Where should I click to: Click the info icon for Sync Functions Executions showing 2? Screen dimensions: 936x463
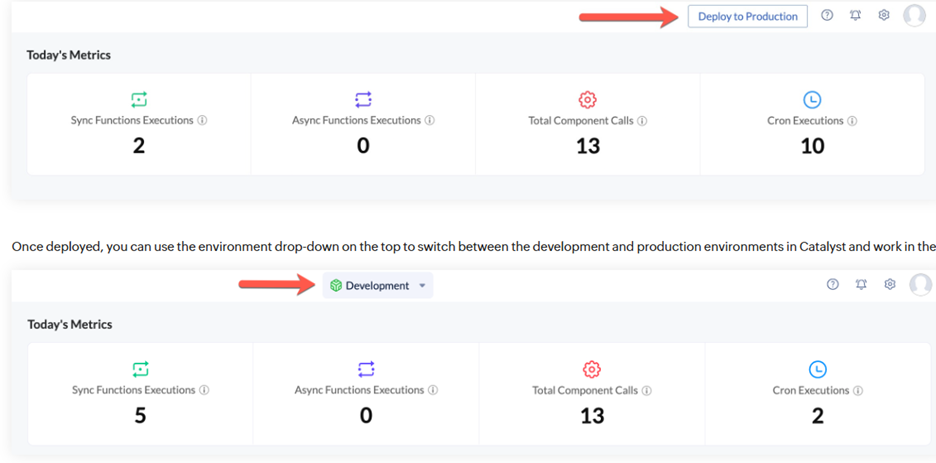pos(202,121)
